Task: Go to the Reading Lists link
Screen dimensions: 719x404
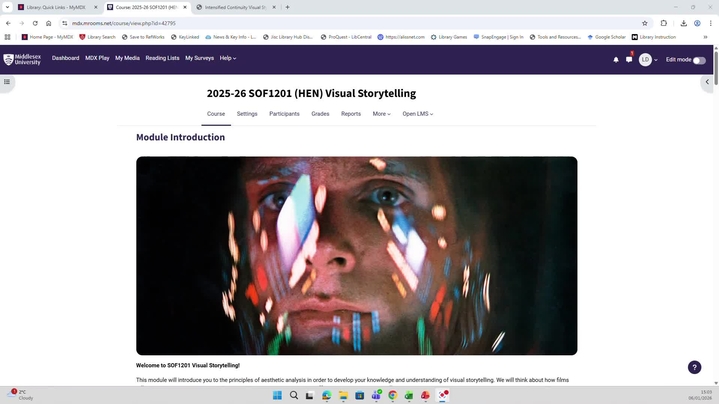Action: pyautogui.click(x=162, y=58)
